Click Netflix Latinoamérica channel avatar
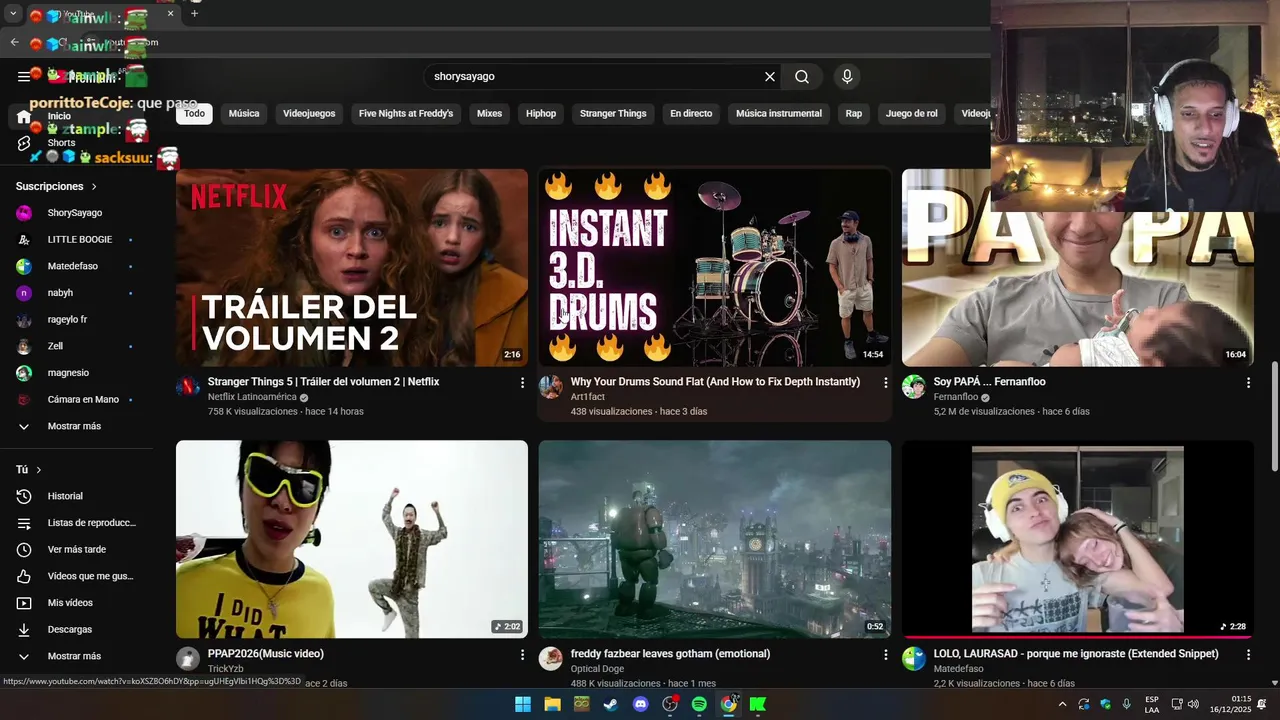 pos(188,387)
